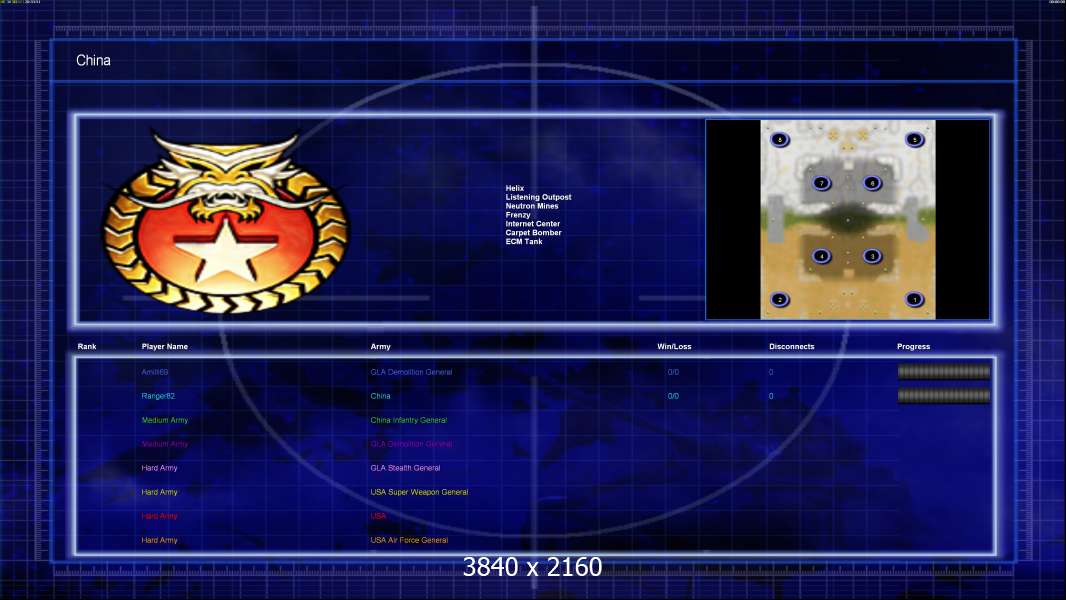Click the progress bar in the Ranger82 row

(944, 395)
